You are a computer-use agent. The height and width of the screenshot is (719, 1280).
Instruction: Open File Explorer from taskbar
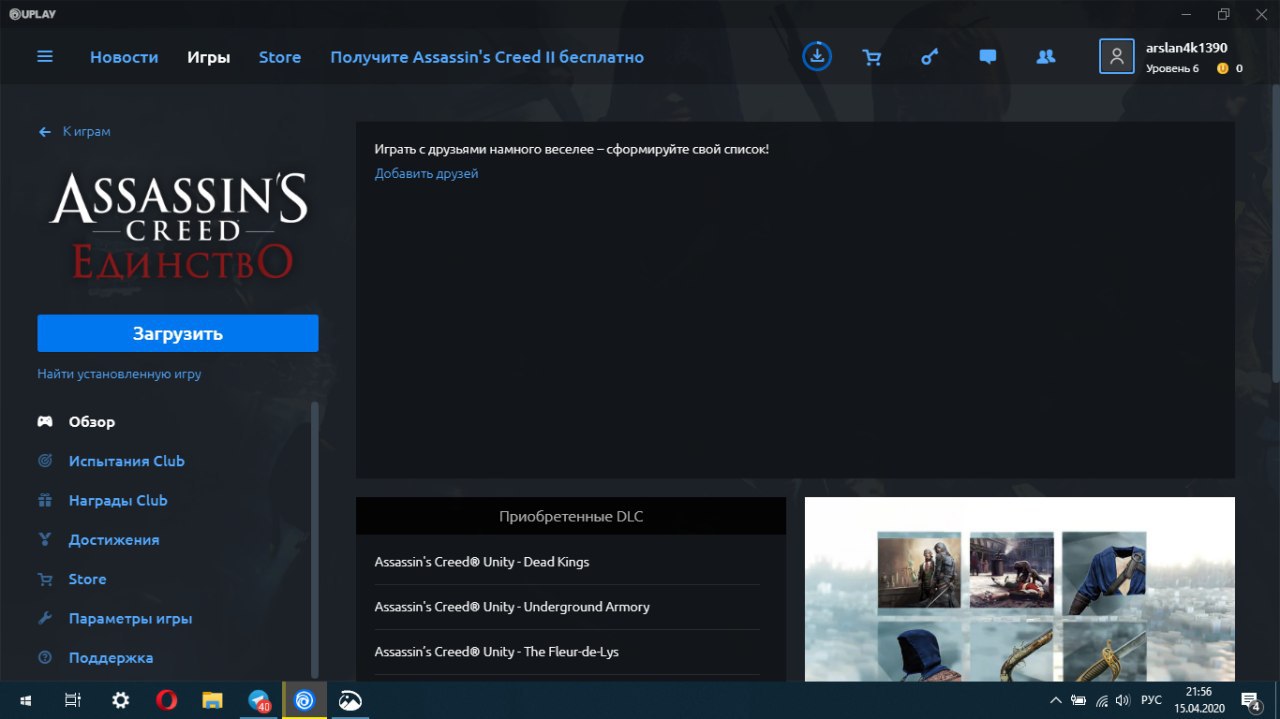[212, 700]
